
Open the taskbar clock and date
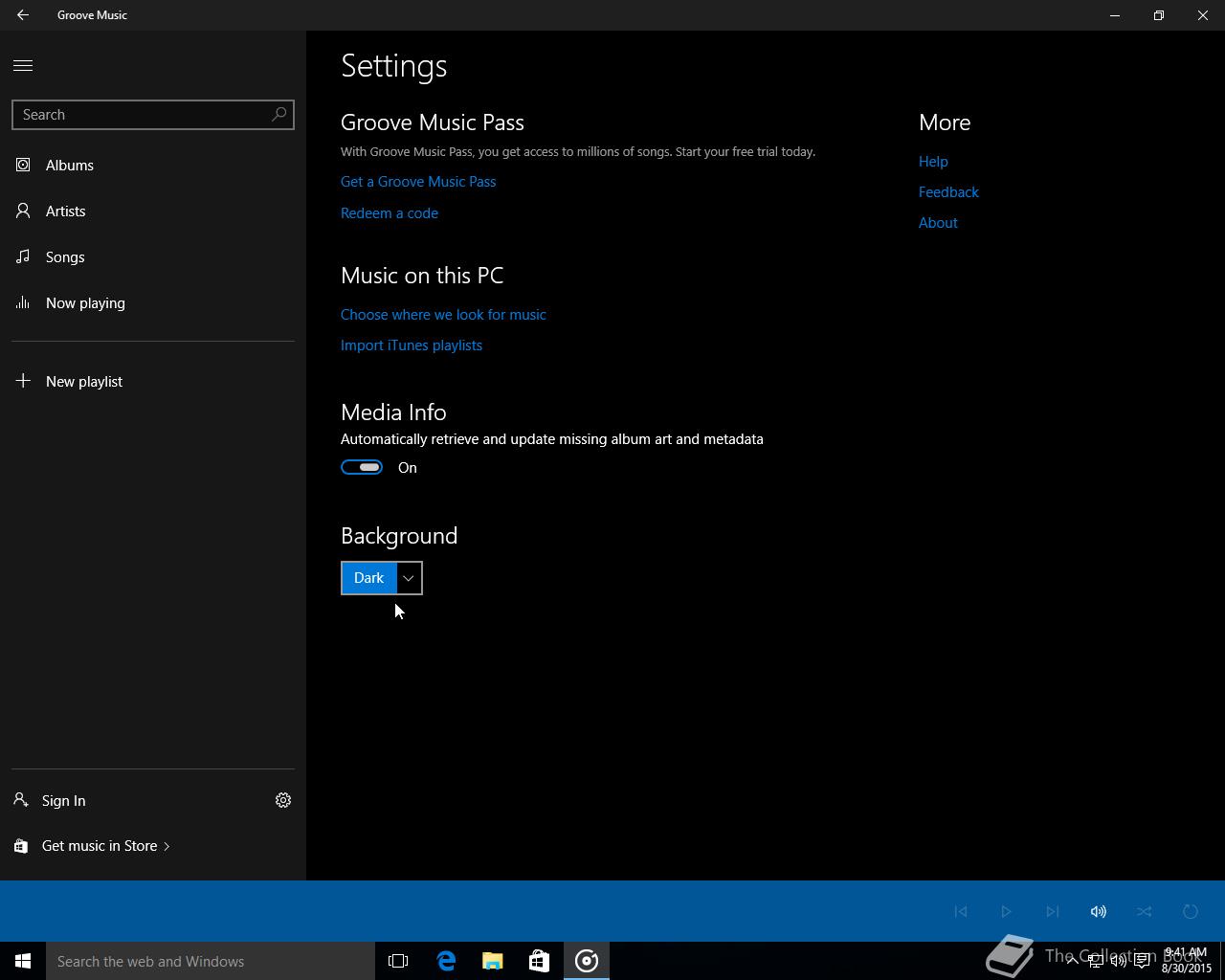(1187, 961)
